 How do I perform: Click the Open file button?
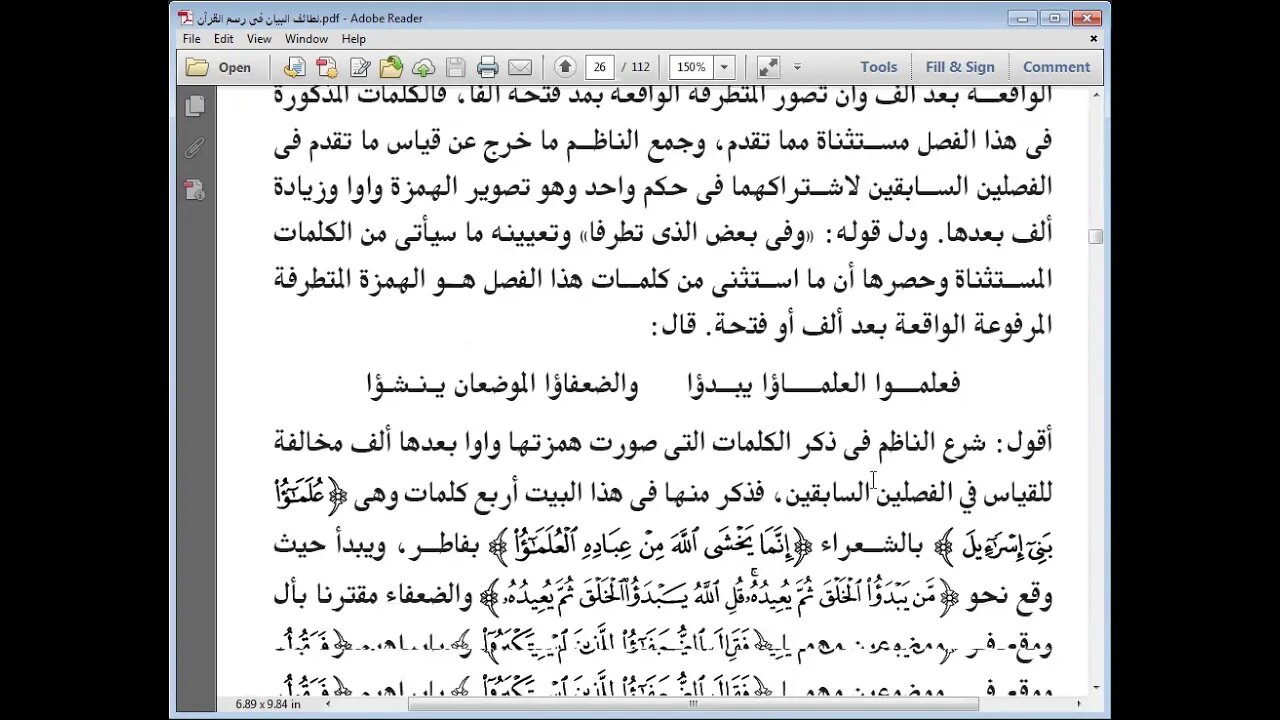(x=218, y=67)
